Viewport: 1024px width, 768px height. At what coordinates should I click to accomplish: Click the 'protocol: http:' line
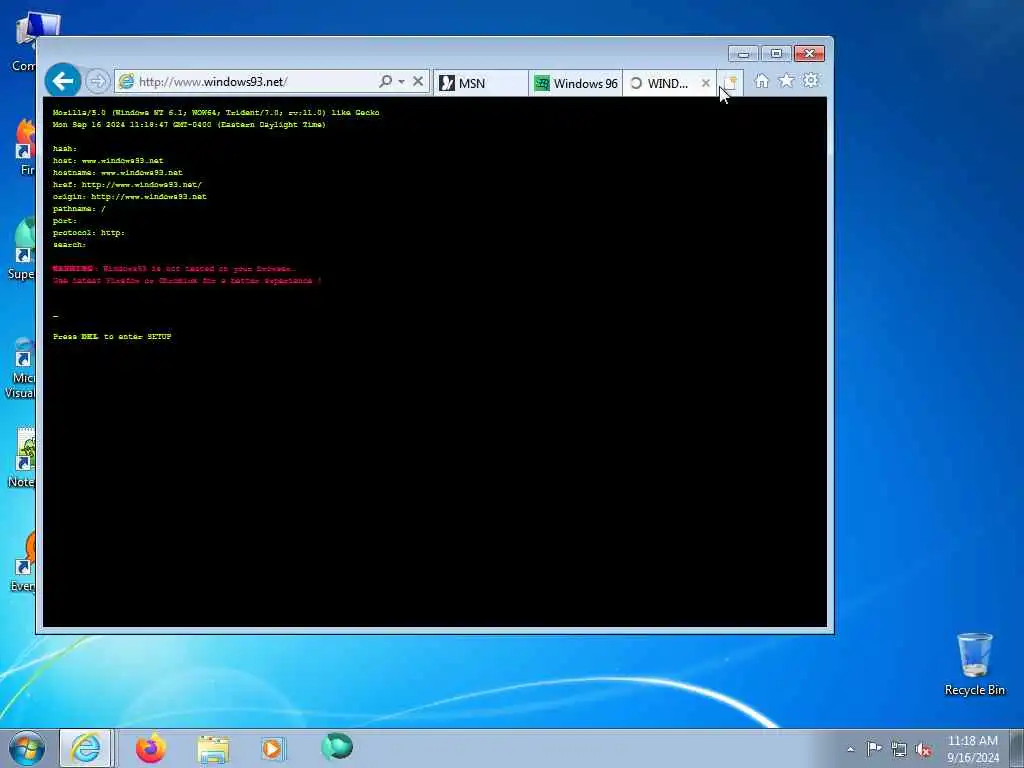click(89, 232)
